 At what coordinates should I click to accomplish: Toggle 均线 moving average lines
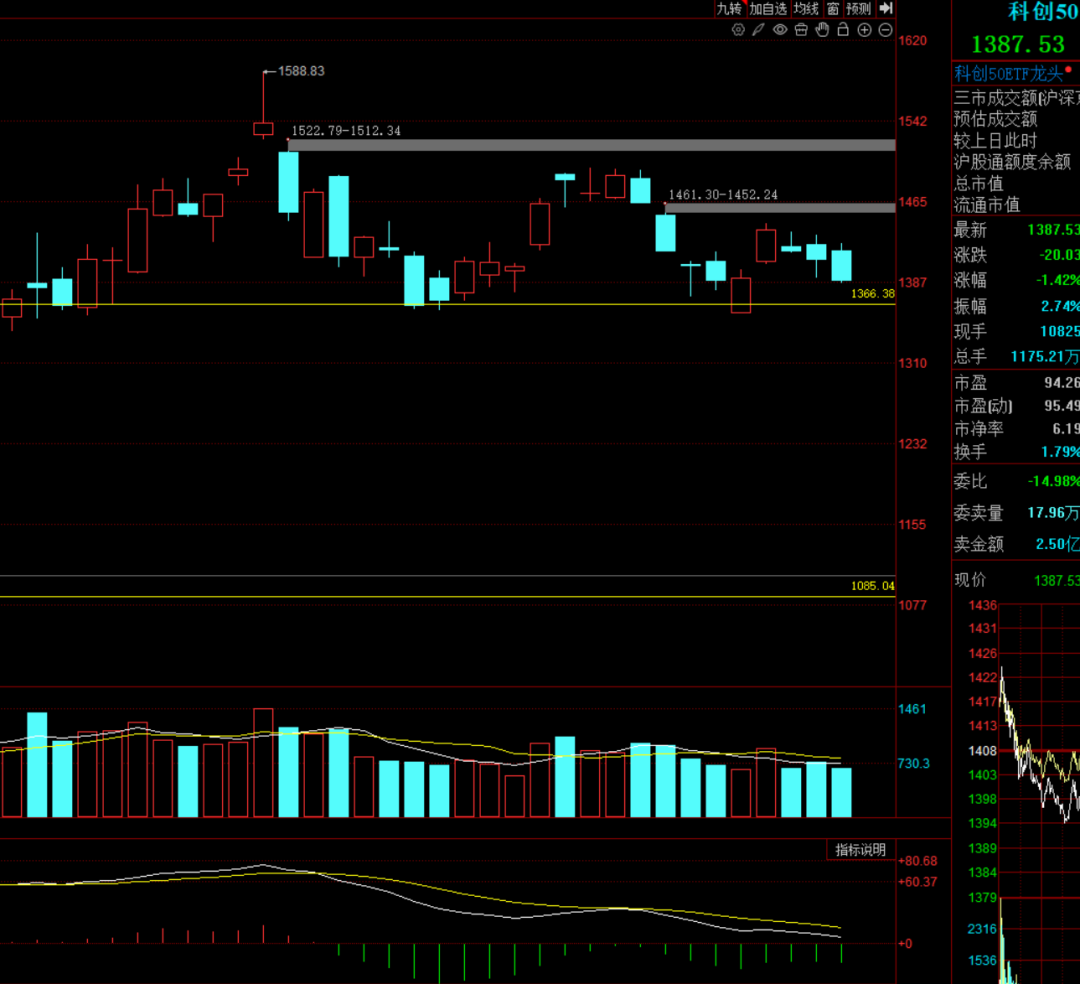pyautogui.click(x=806, y=9)
